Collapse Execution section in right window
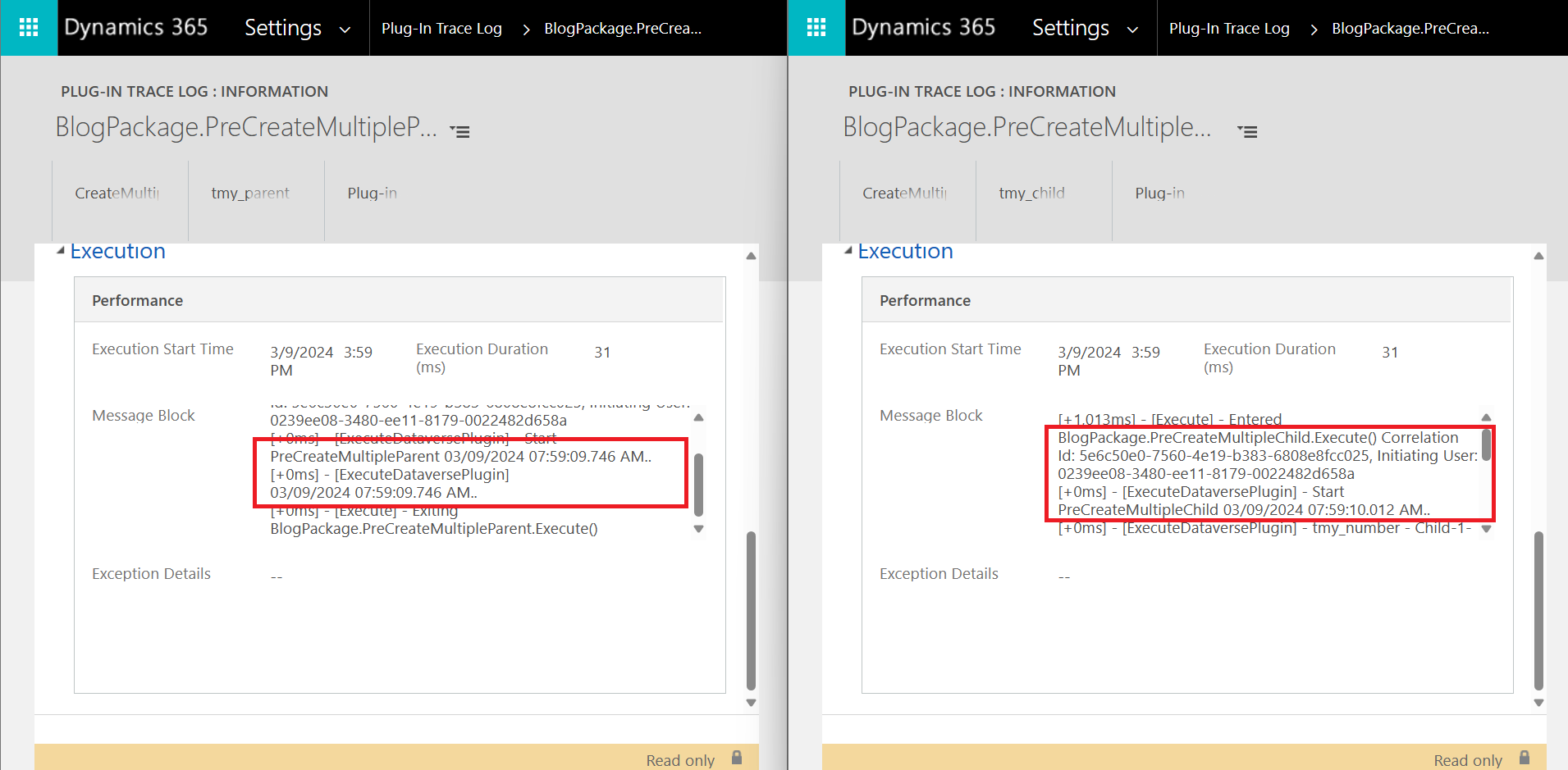The width and height of the screenshot is (1568, 770). 848,251
